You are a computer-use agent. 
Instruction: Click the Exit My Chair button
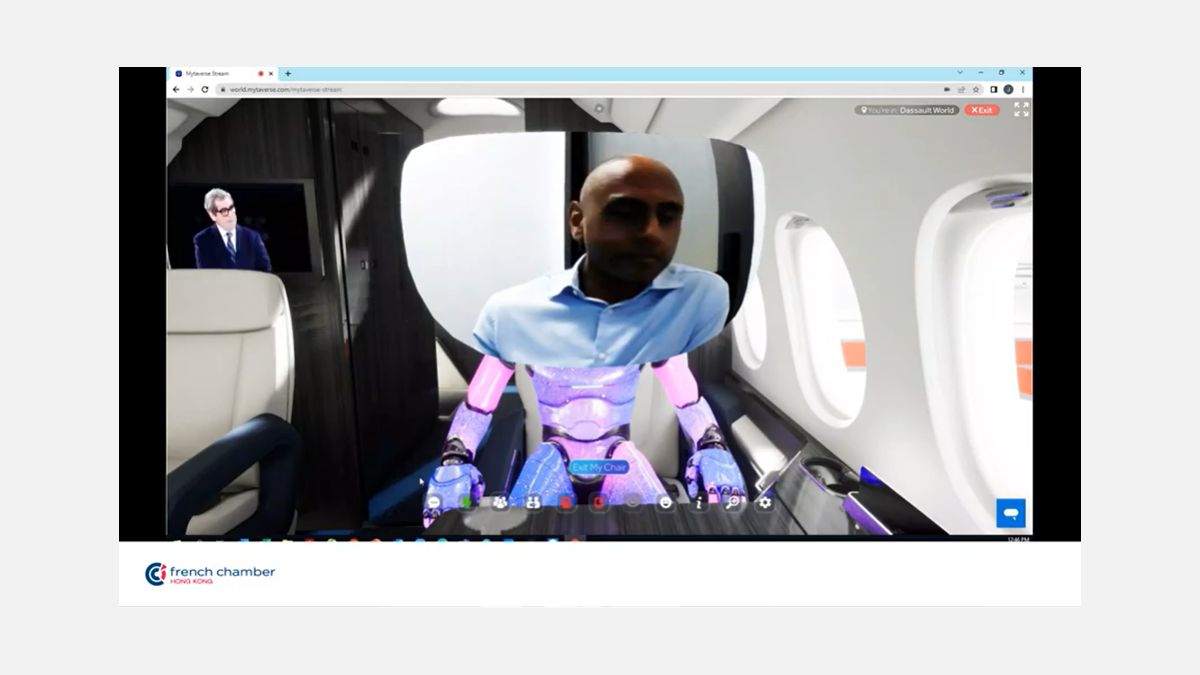tap(599, 467)
